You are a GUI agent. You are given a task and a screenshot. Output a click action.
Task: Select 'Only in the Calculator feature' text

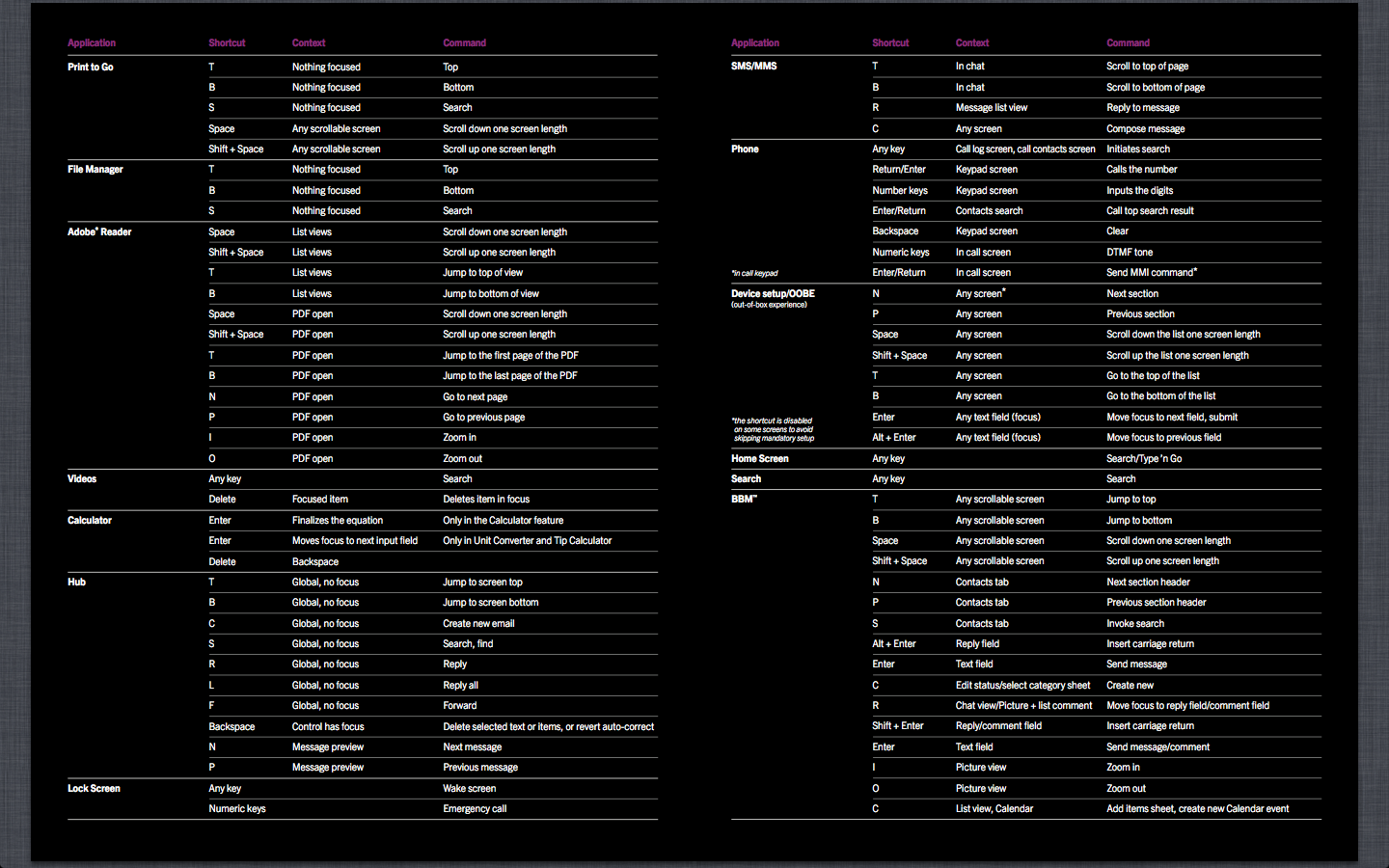click(x=503, y=521)
